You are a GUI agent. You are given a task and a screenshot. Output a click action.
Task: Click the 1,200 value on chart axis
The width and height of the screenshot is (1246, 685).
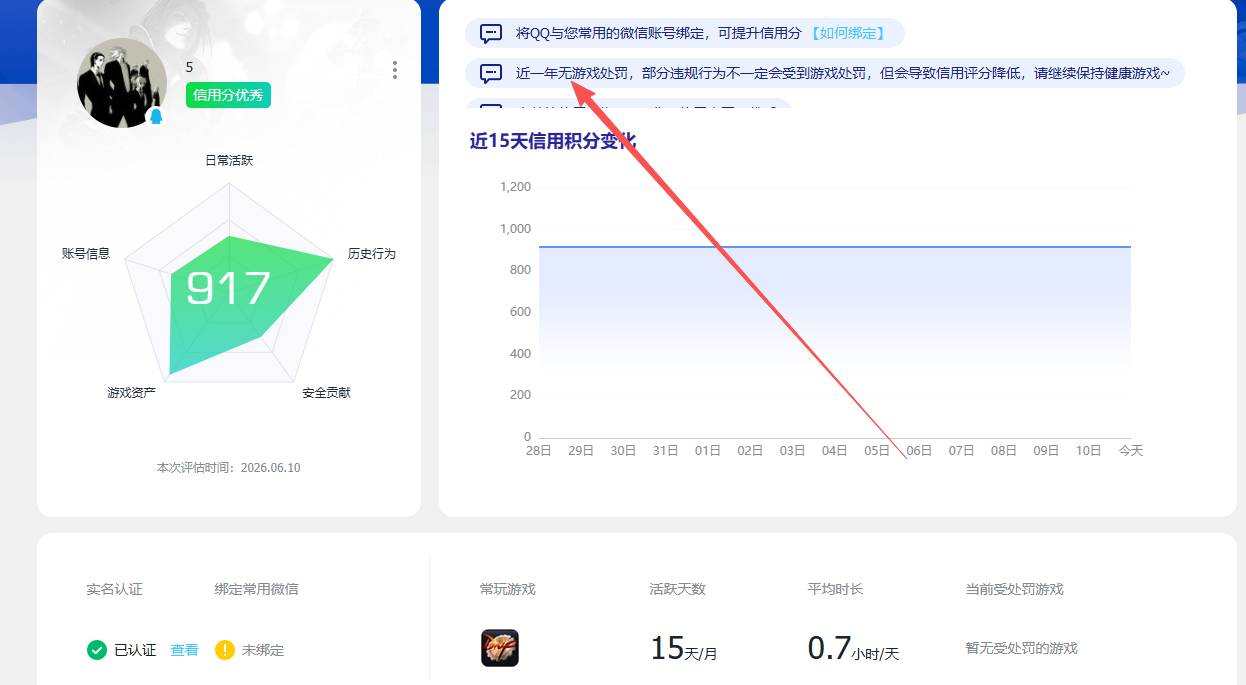click(516, 187)
